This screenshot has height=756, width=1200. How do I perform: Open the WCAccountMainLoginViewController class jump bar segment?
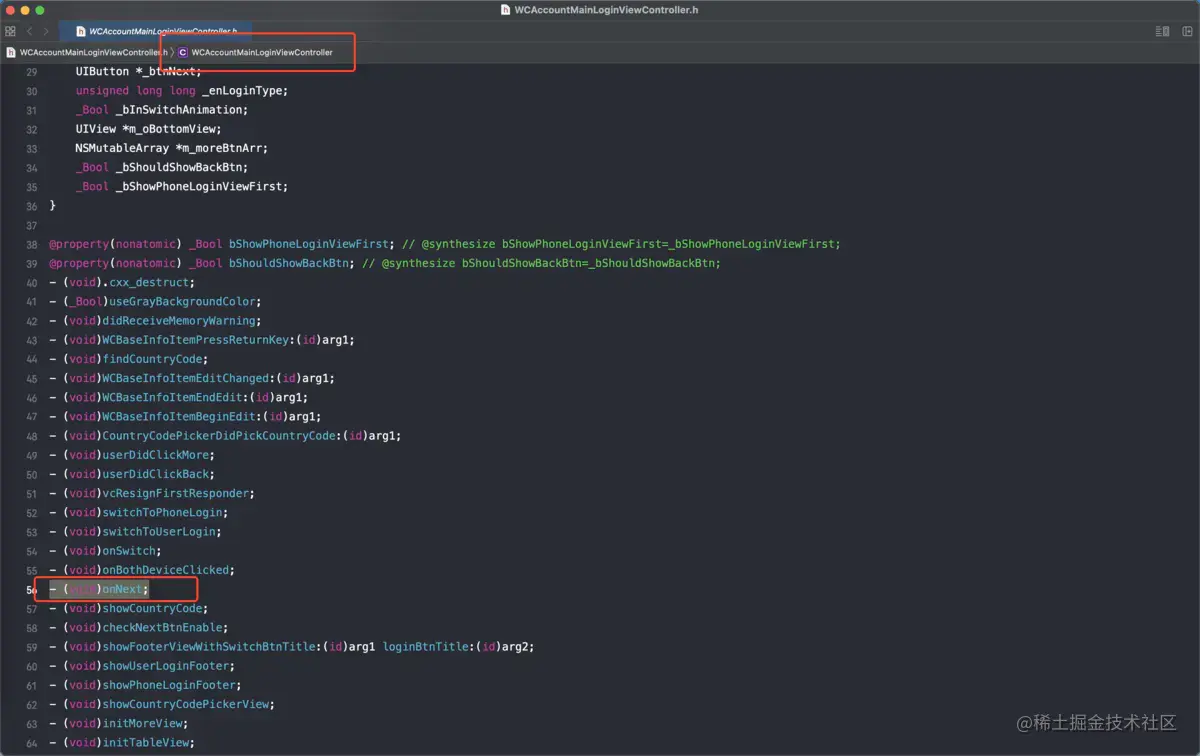(255, 52)
